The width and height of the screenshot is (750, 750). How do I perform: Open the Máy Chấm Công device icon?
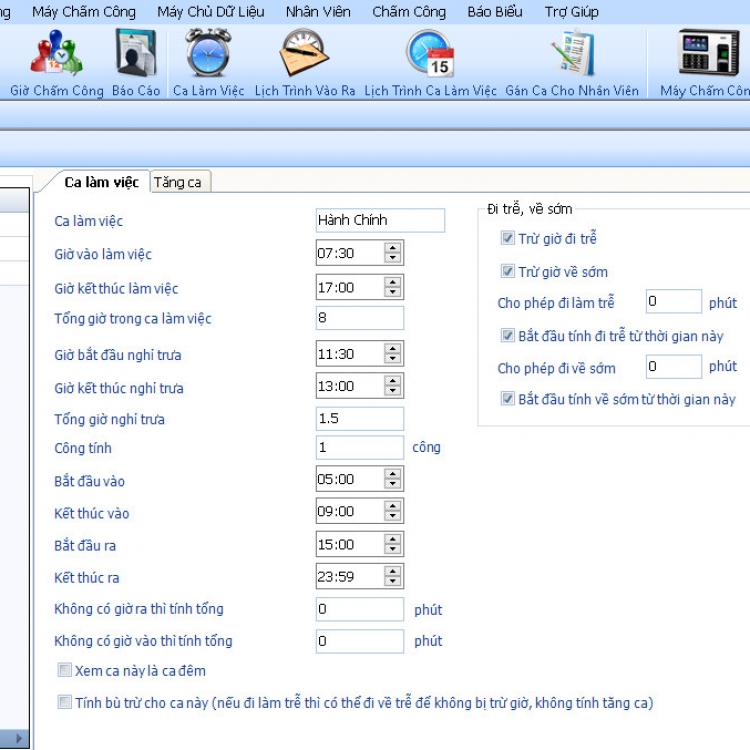coord(707,55)
